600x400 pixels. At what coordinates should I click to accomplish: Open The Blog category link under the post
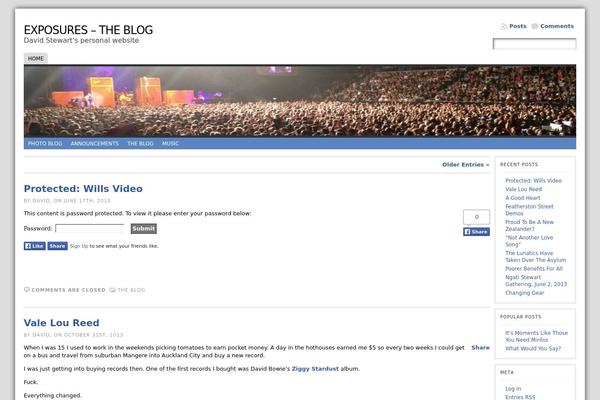[x=131, y=290]
